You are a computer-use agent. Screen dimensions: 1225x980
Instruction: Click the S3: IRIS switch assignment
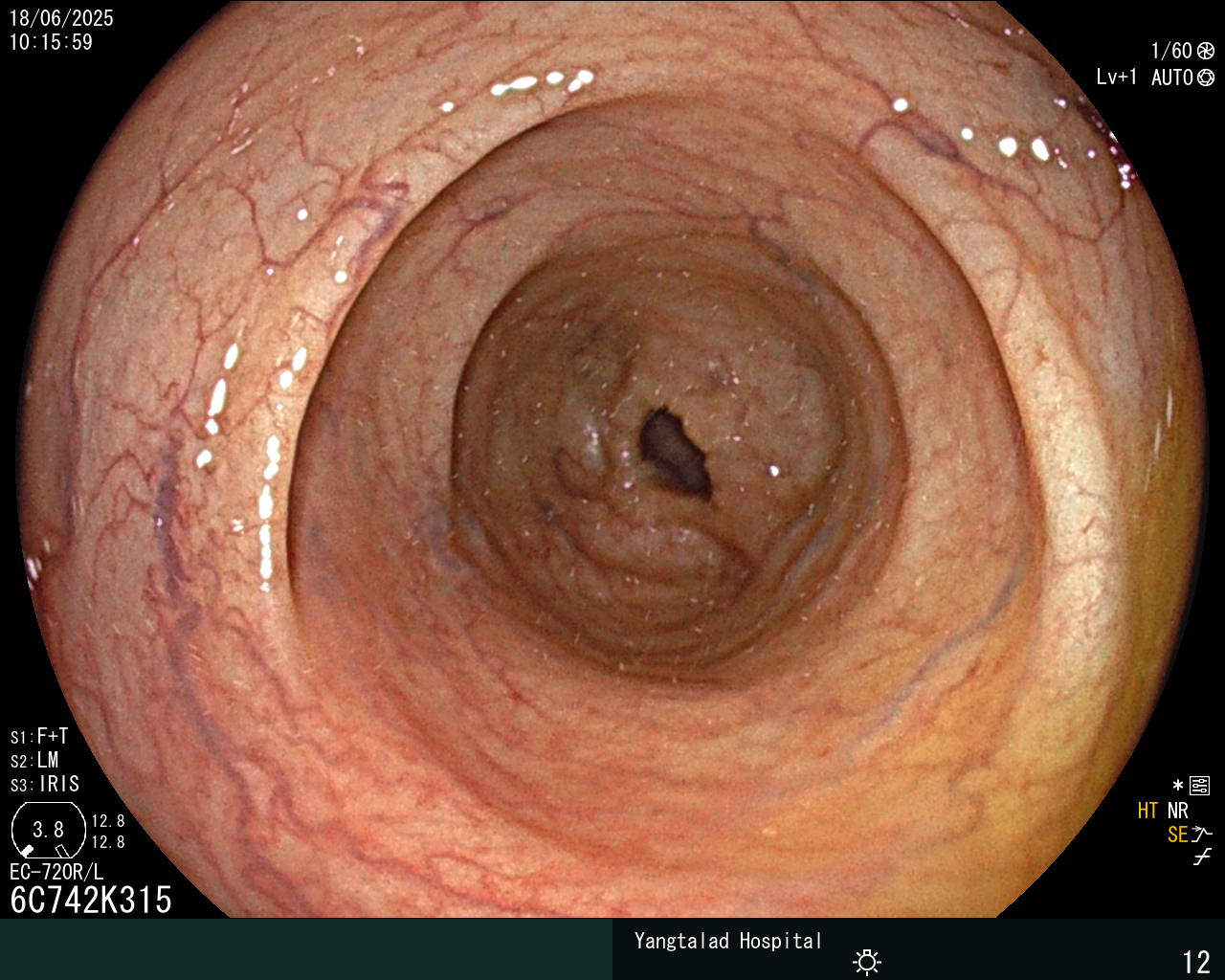(45, 785)
